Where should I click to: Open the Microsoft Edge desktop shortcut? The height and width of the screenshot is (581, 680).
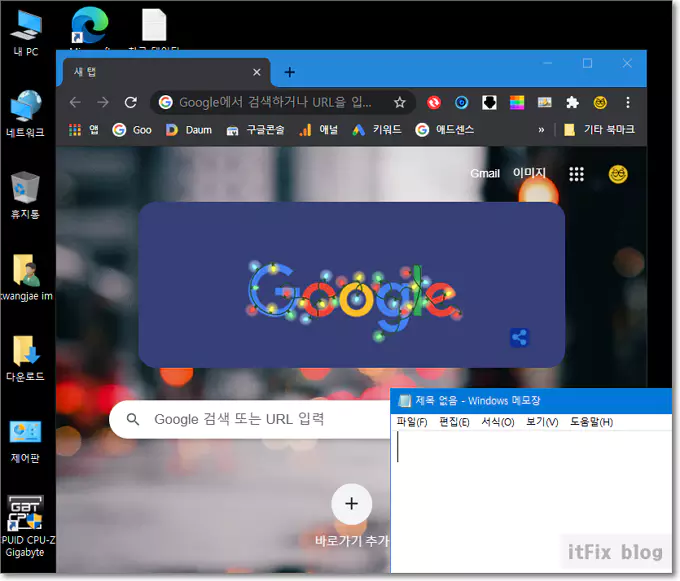(90, 26)
